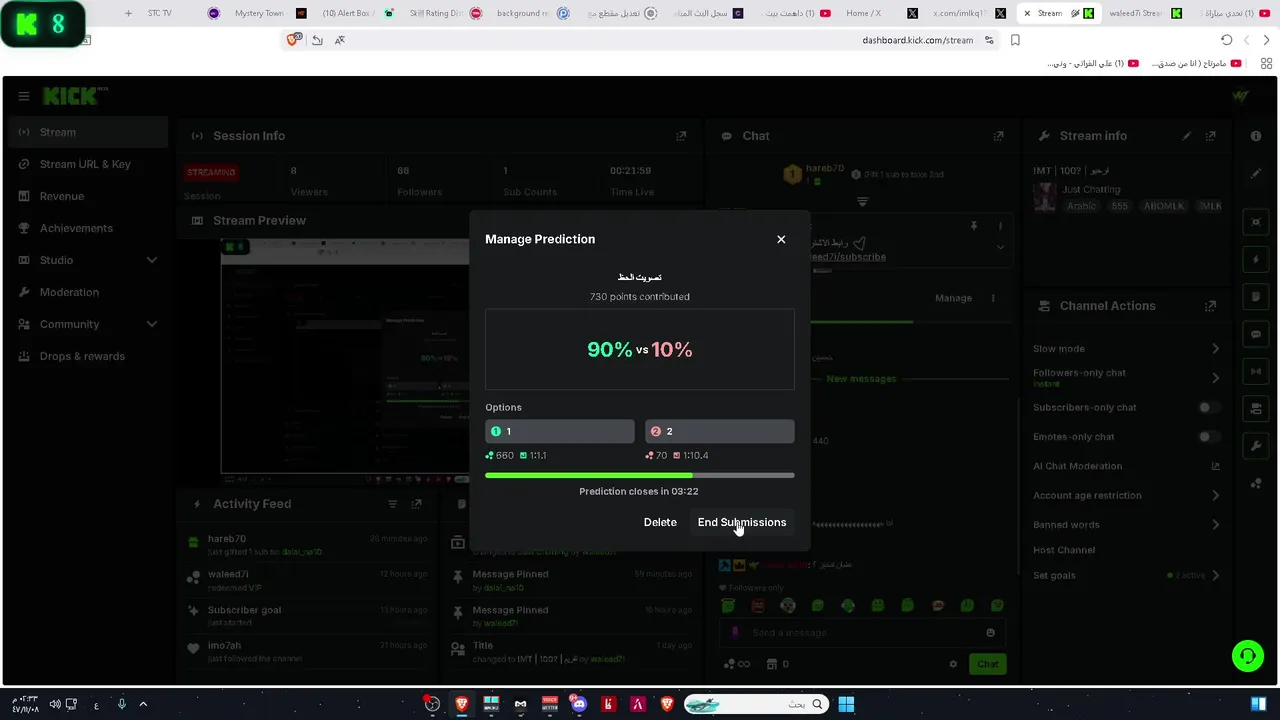Open green support headset button
Screen dimensions: 1280x720
(x=1248, y=656)
